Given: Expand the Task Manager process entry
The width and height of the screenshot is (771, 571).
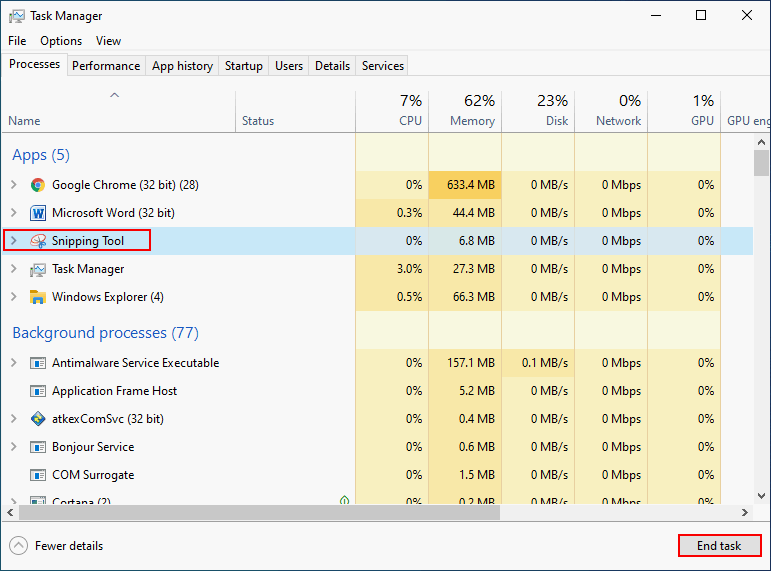Looking at the screenshot, I should (x=14, y=269).
